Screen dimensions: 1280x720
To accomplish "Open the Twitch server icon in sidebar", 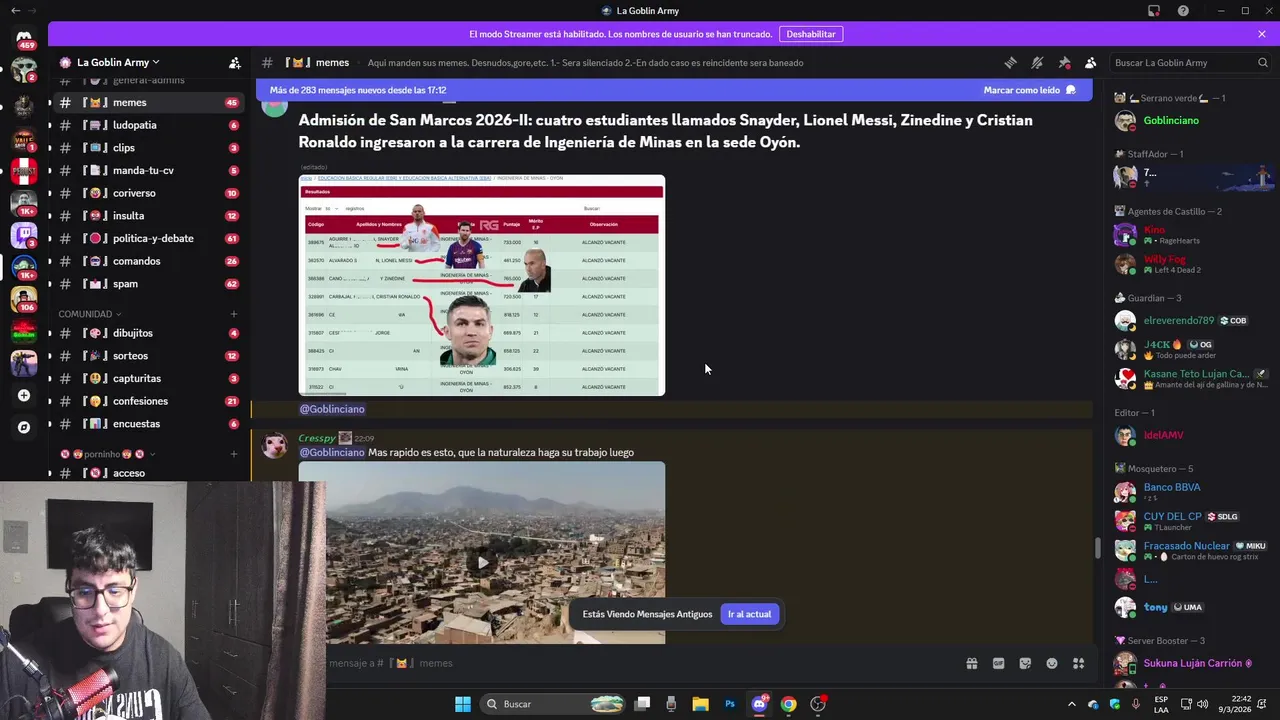I will (x=24, y=235).
